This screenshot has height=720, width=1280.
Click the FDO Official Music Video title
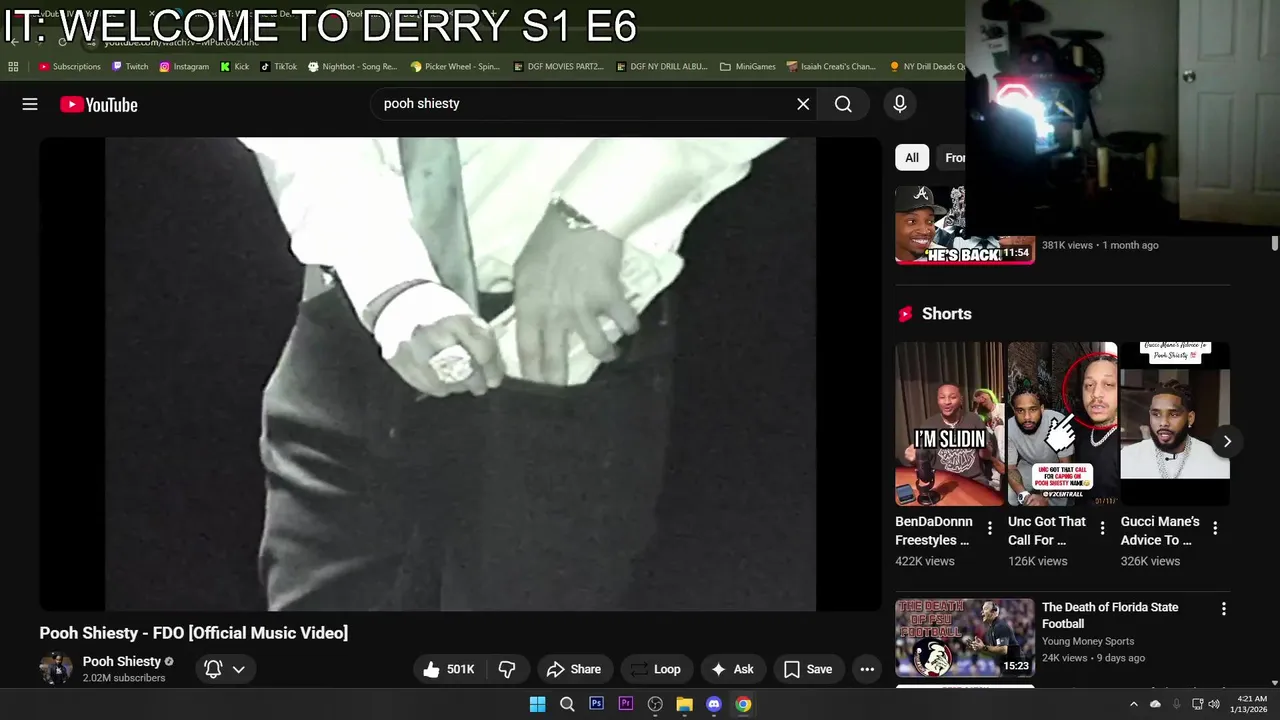click(x=194, y=633)
